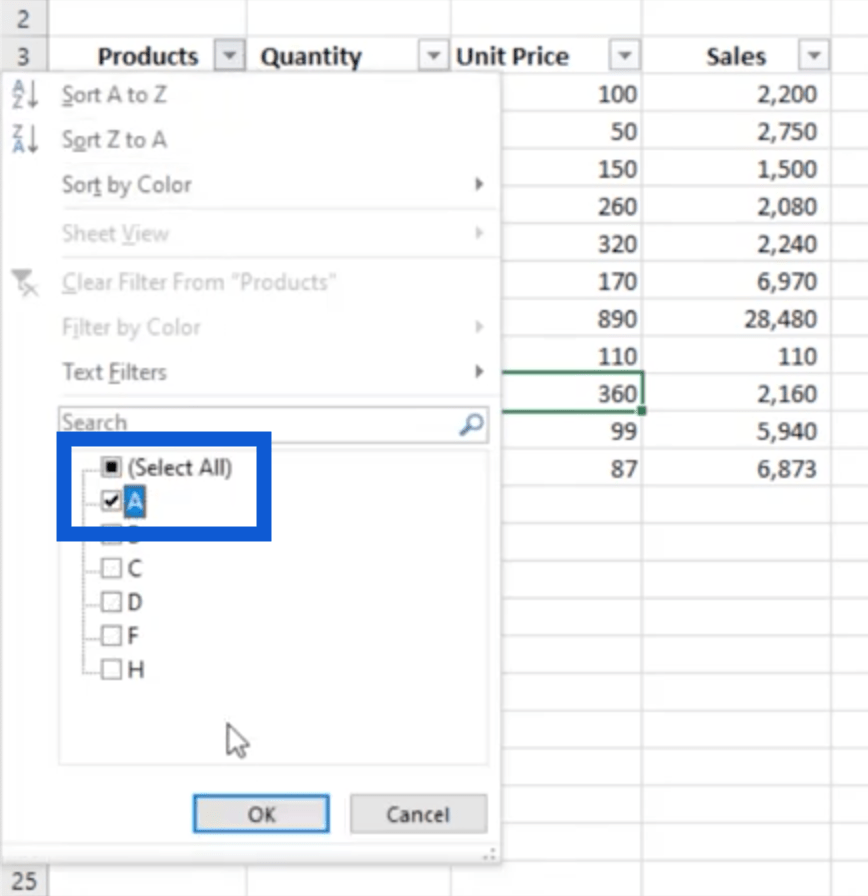Select the sales cell 6,970
The width and height of the screenshot is (868, 896).
[736, 281]
